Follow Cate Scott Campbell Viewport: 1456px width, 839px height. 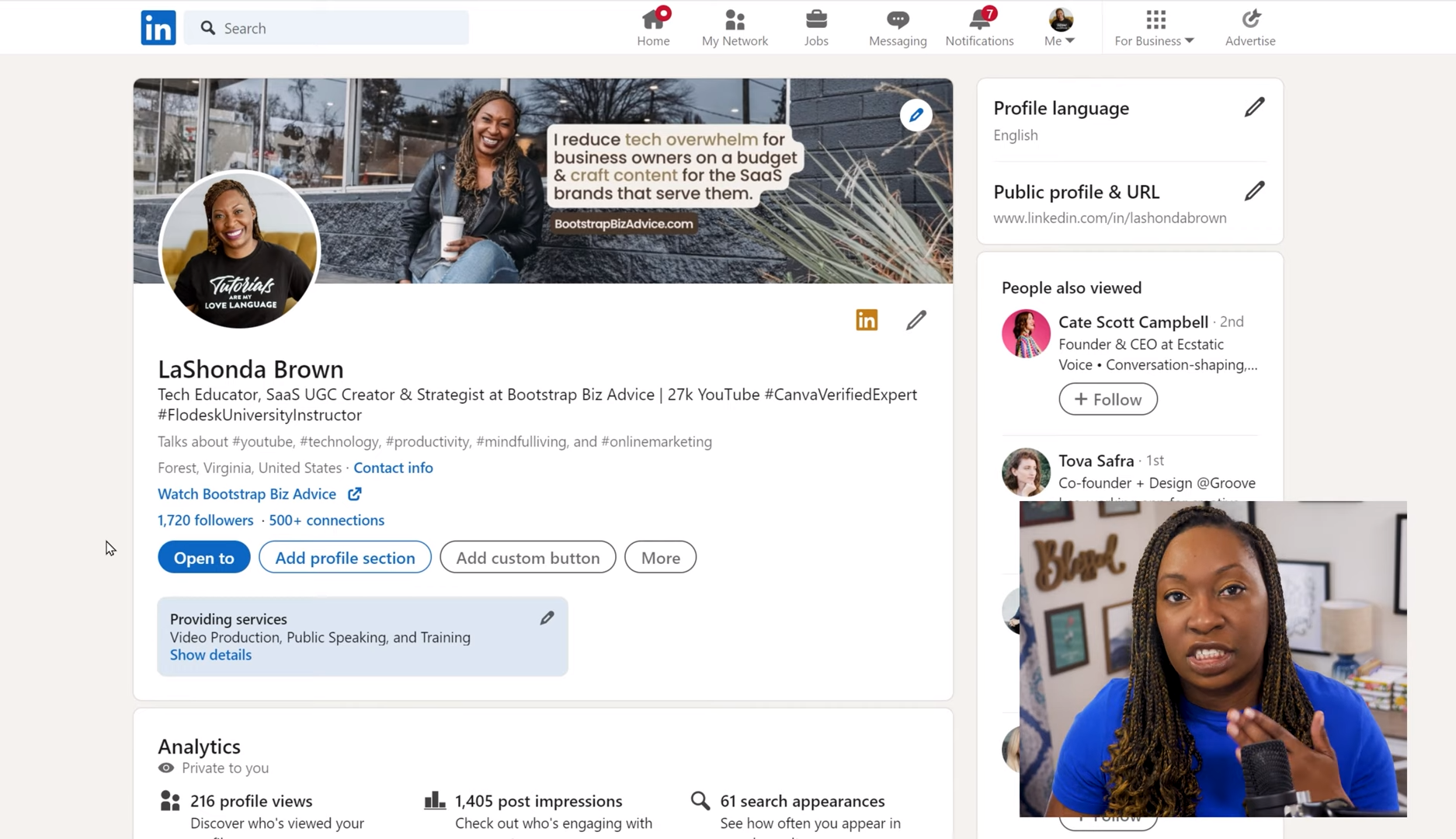pyautogui.click(x=1107, y=399)
